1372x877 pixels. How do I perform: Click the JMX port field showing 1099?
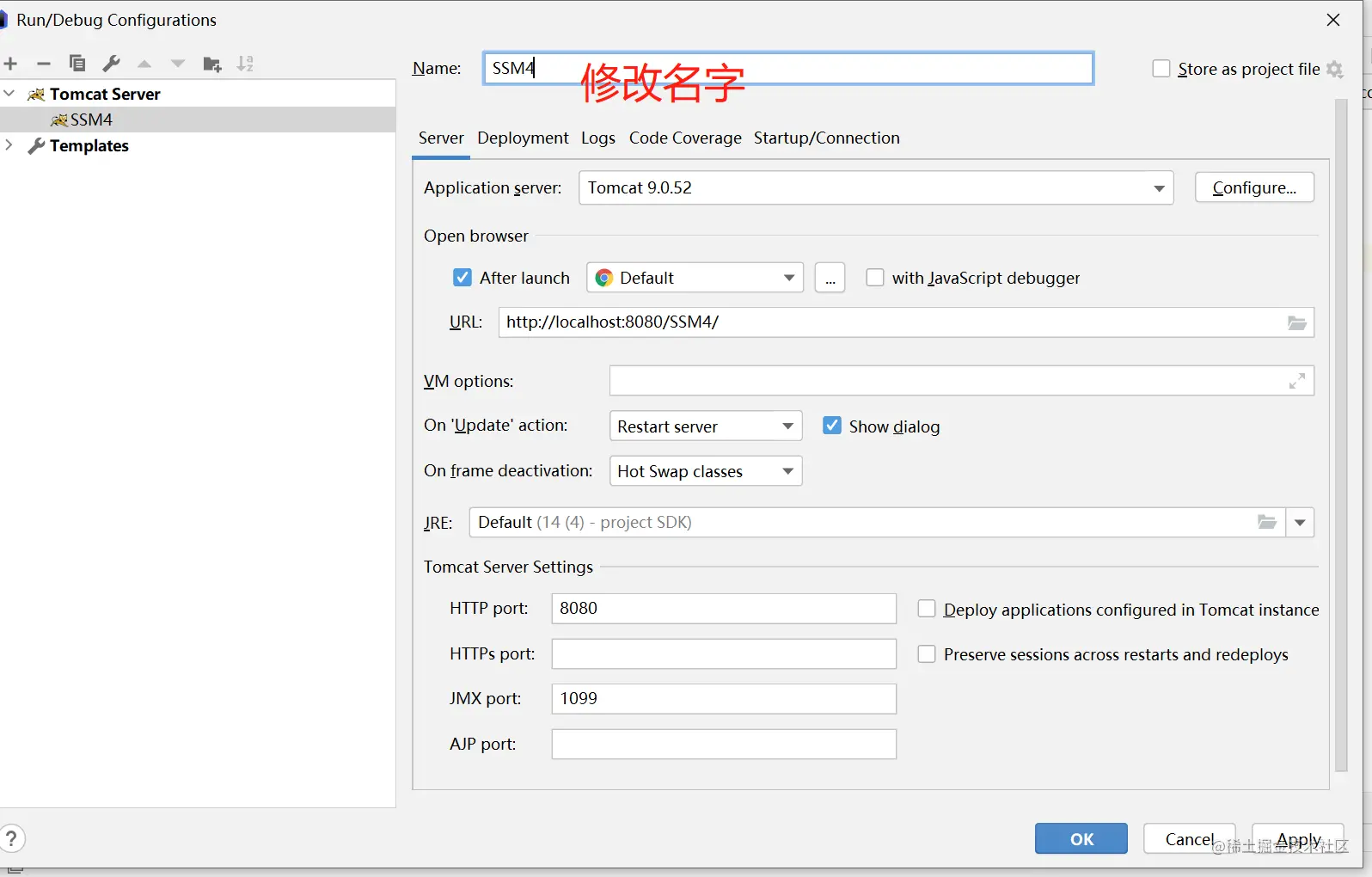(x=724, y=699)
